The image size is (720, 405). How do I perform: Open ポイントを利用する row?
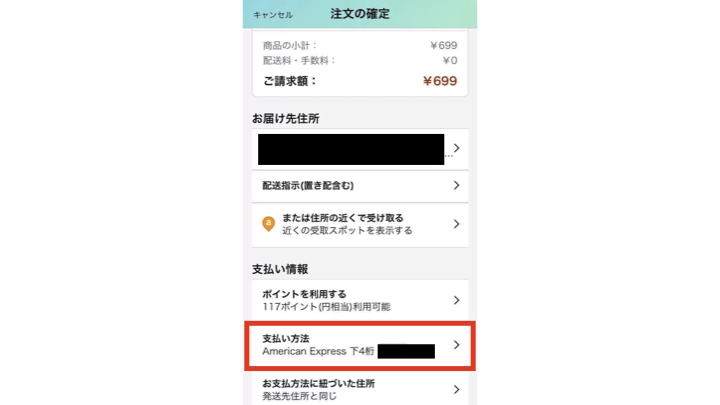360,300
